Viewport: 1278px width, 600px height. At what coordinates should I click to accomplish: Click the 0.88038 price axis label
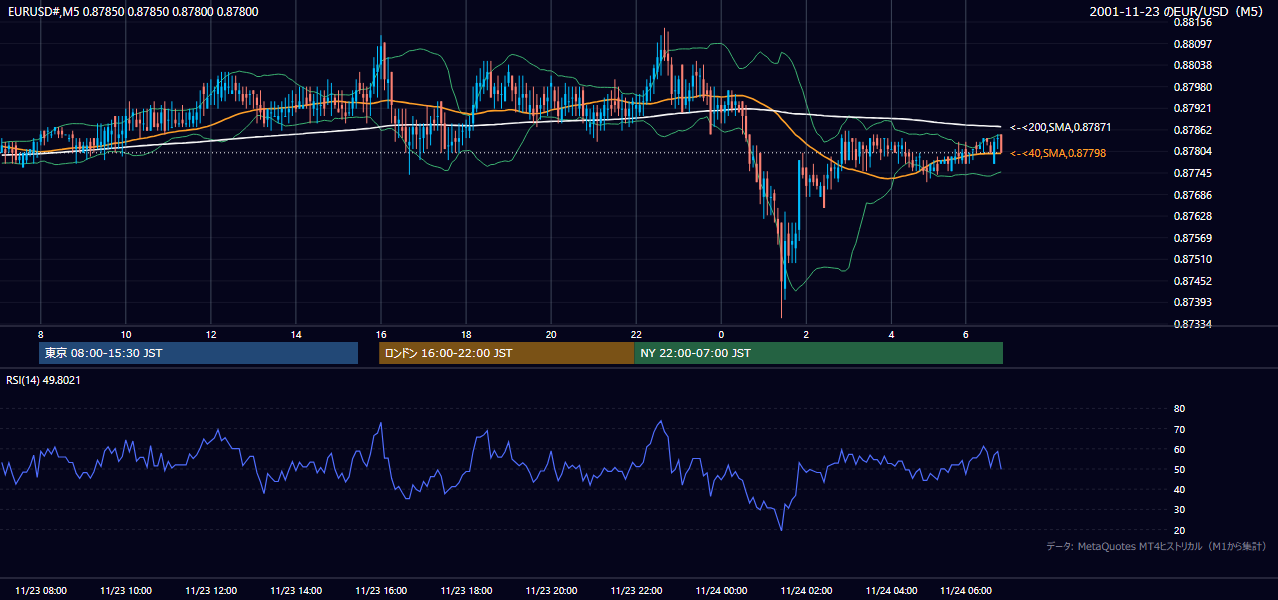tap(1192, 65)
